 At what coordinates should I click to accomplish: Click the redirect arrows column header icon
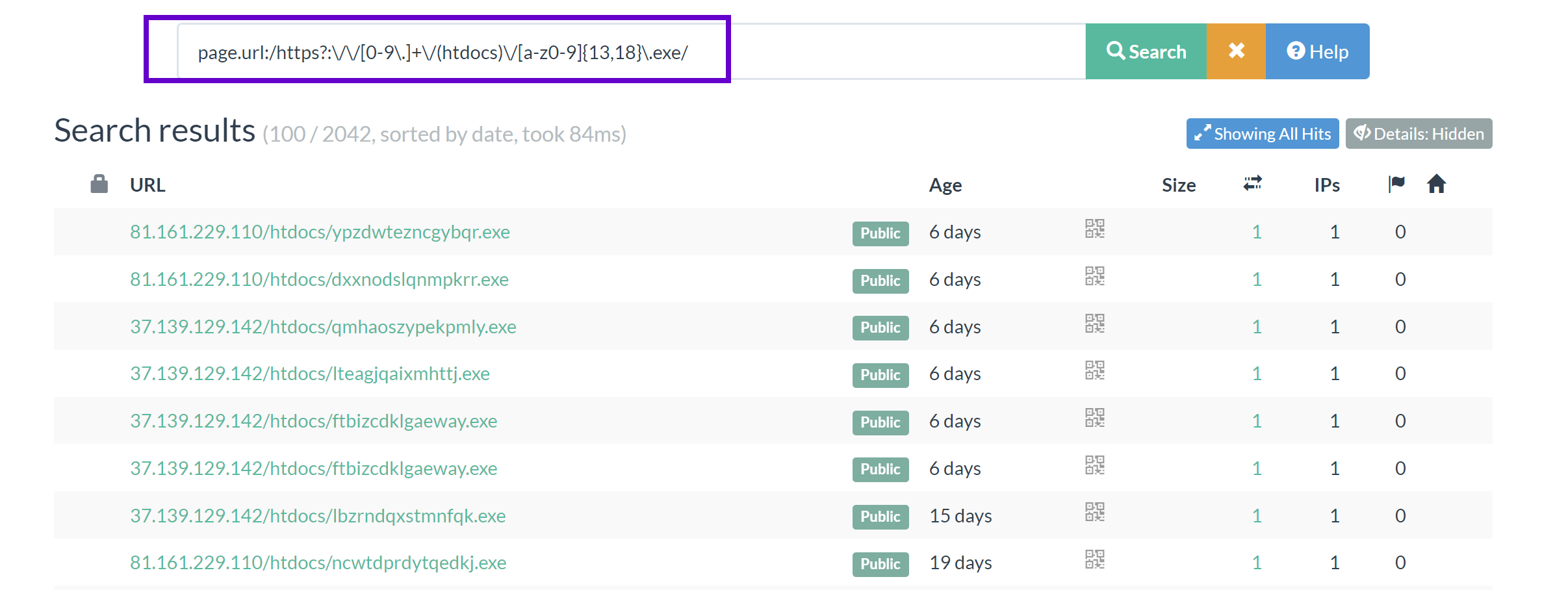1252,184
